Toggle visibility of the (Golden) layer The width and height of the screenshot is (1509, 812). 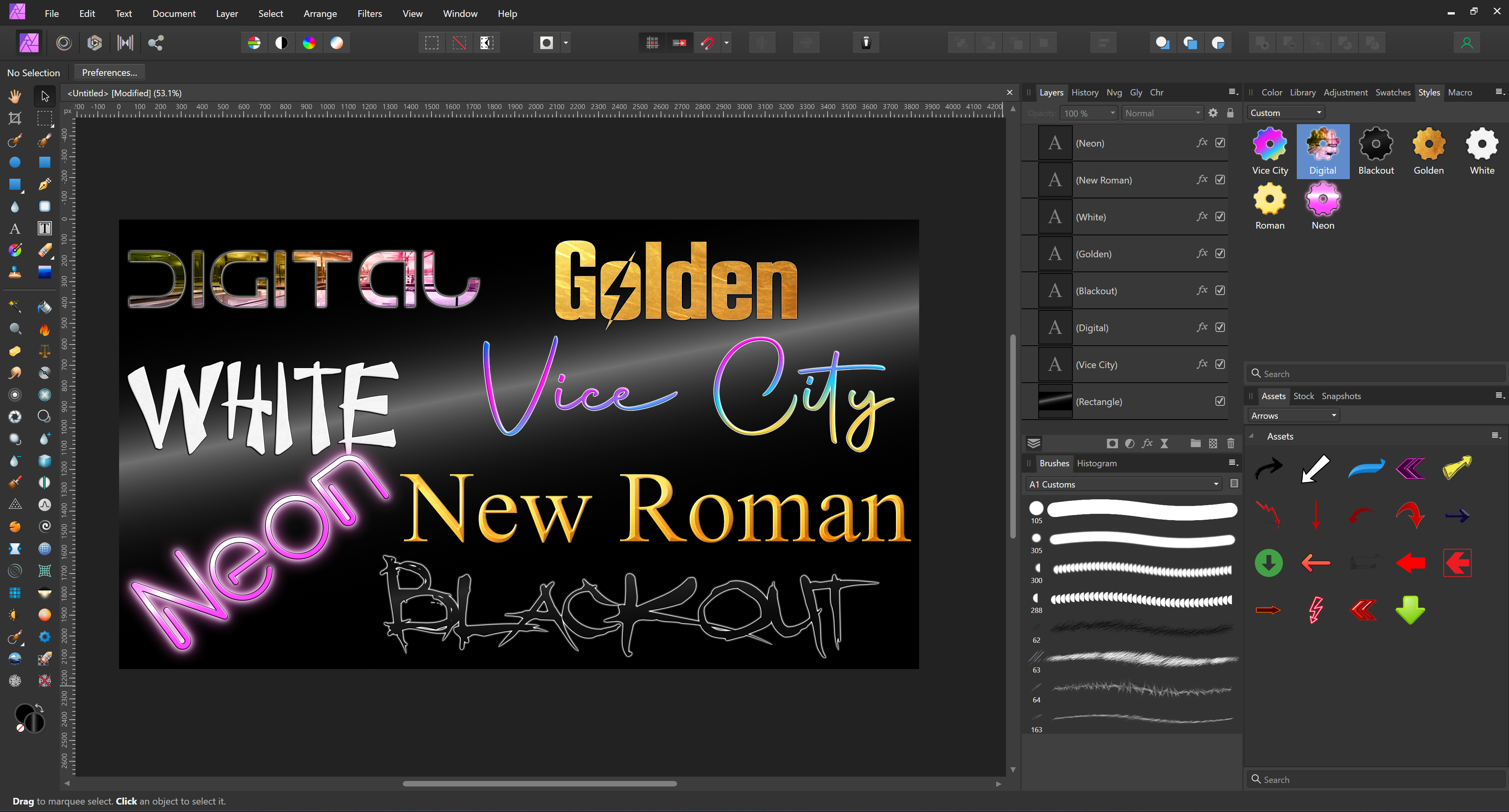tap(1220, 253)
